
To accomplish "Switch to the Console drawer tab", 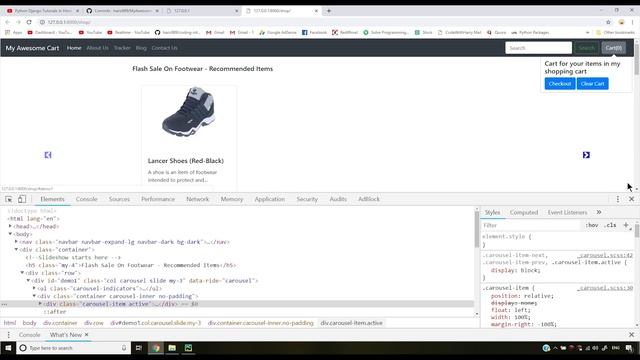I will click(x=29, y=335).
